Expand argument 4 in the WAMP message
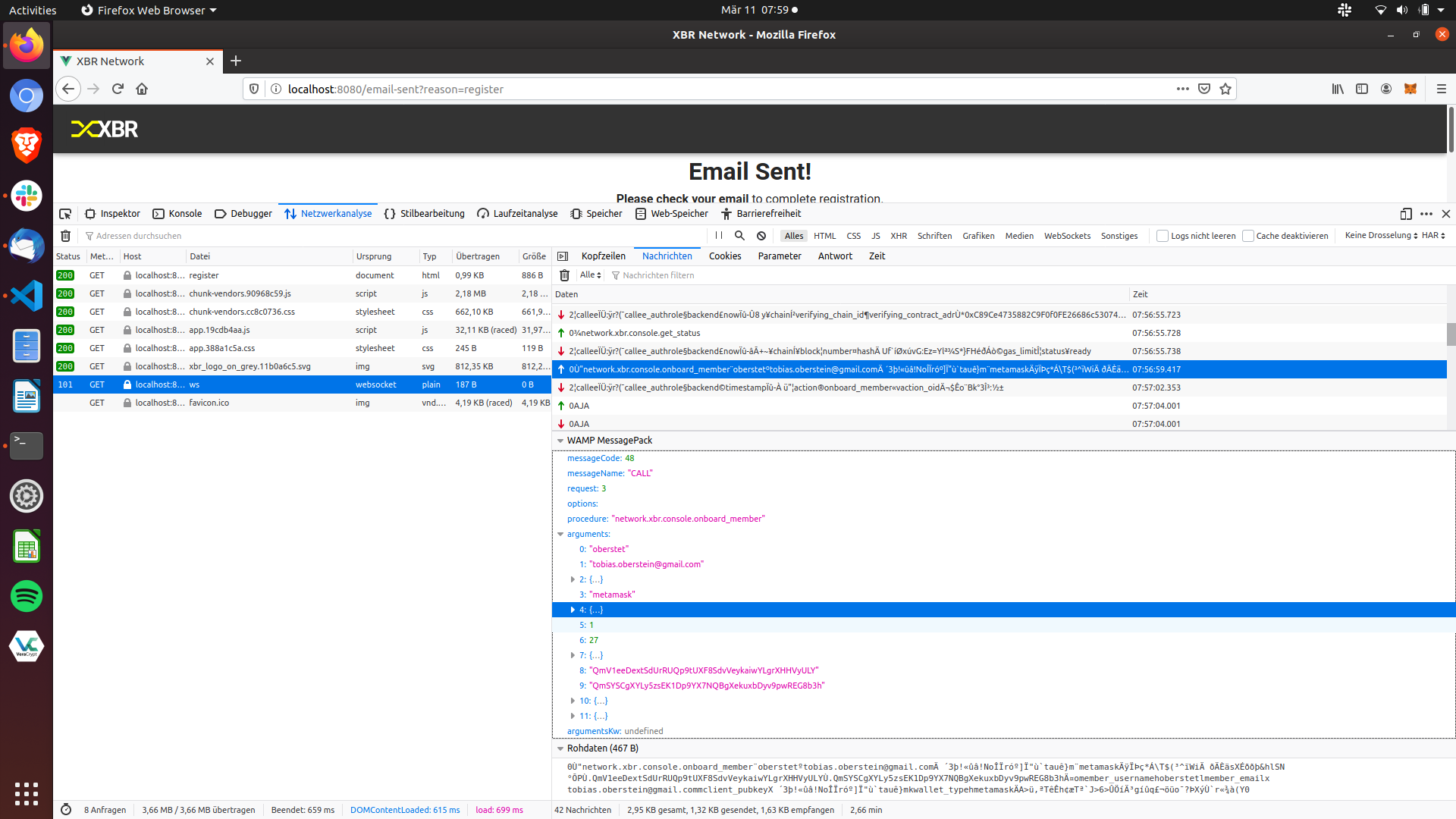 pyautogui.click(x=573, y=610)
